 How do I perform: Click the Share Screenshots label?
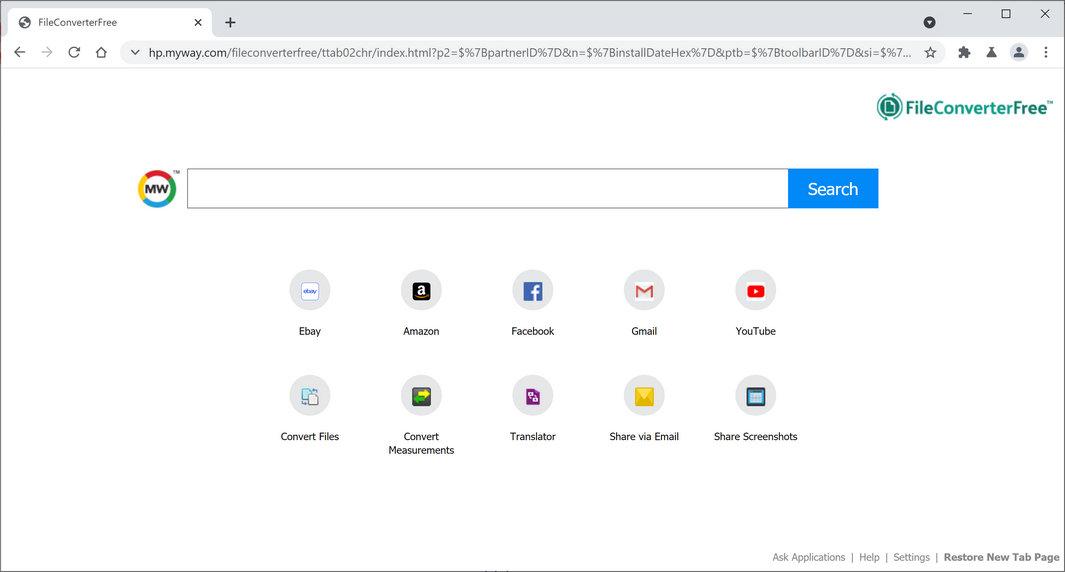point(755,436)
